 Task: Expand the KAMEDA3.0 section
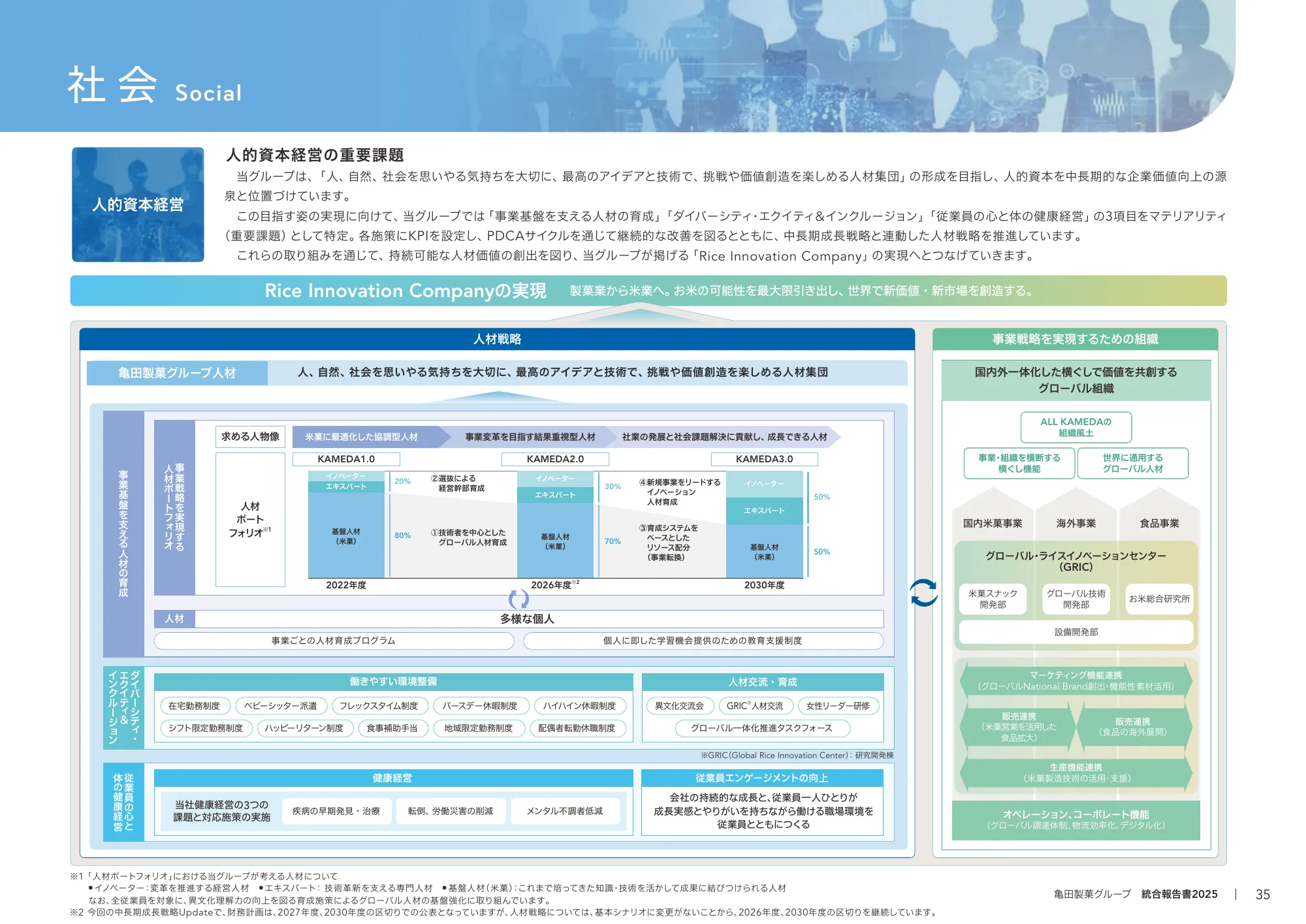[x=765, y=459]
